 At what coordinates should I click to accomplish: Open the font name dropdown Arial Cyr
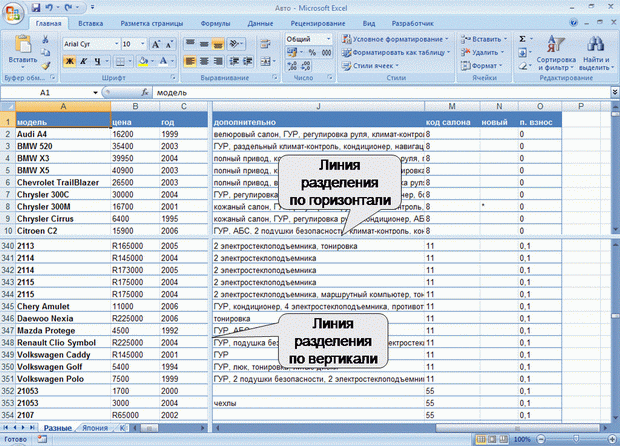click(x=116, y=44)
